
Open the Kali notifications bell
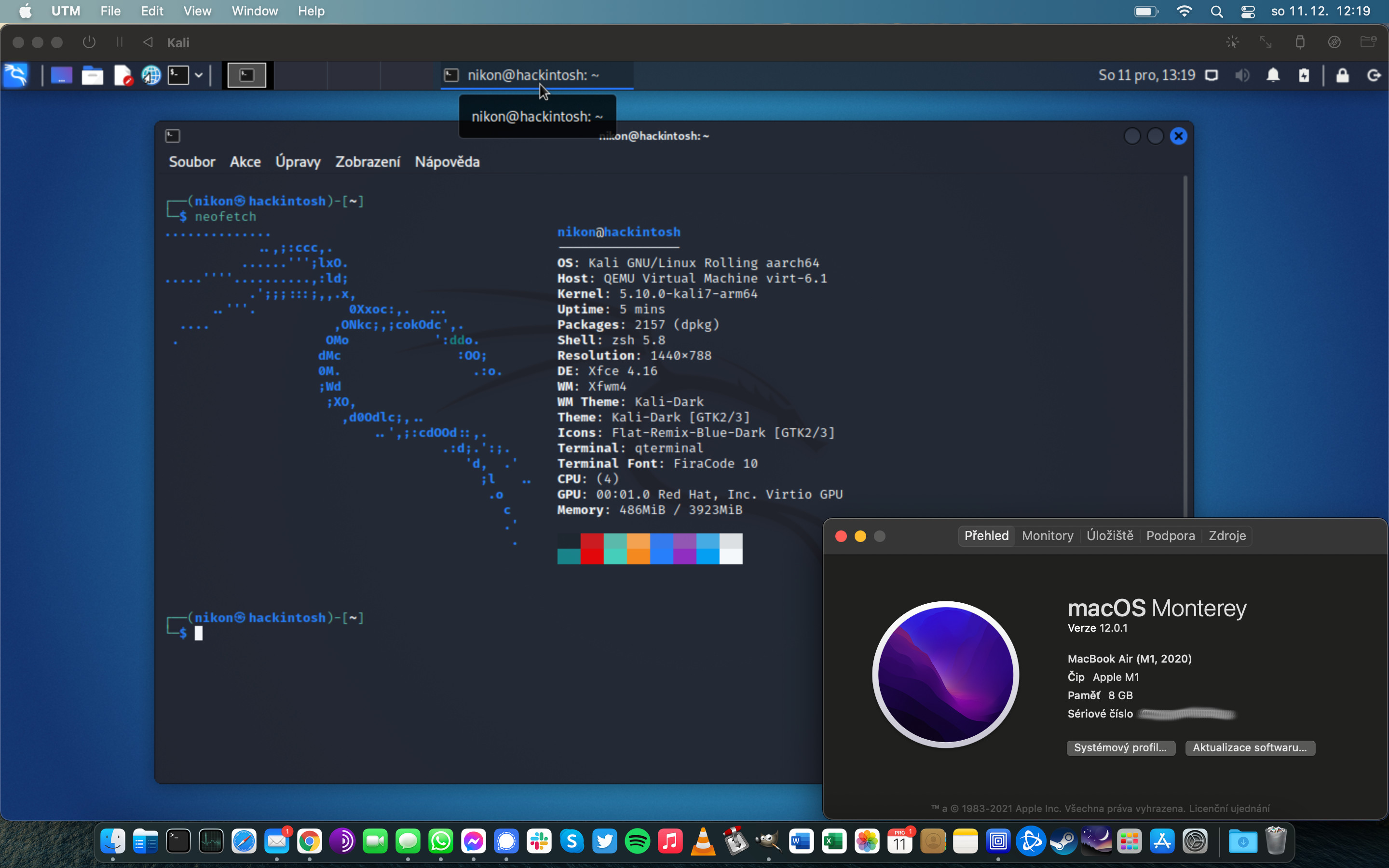[x=1273, y=75]
